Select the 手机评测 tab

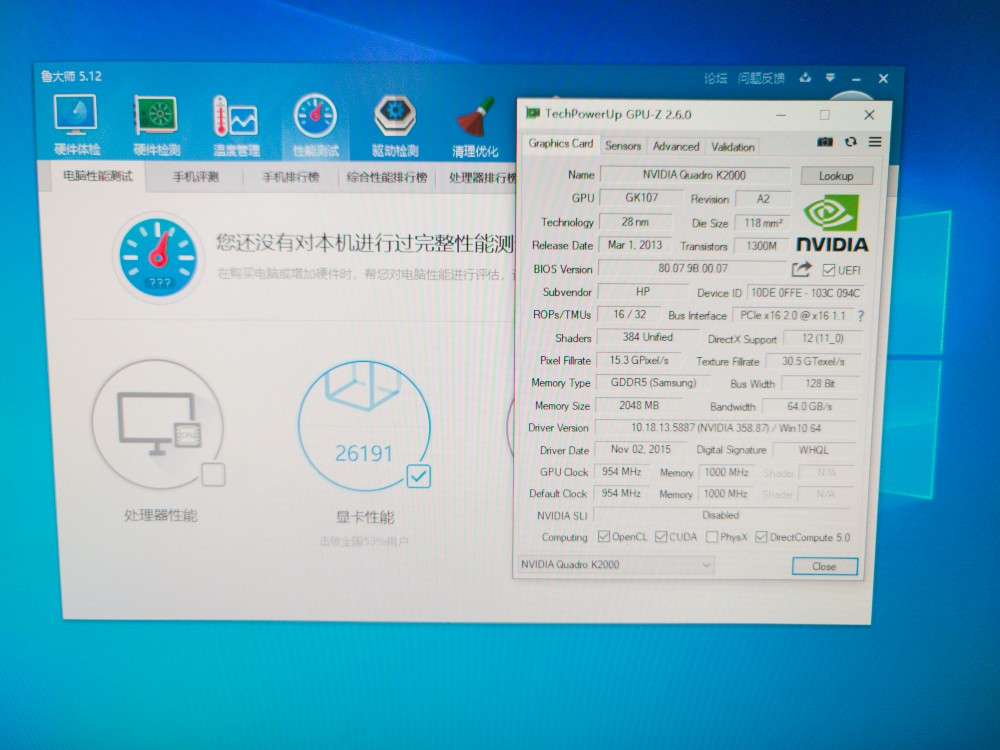click(196, 177)
